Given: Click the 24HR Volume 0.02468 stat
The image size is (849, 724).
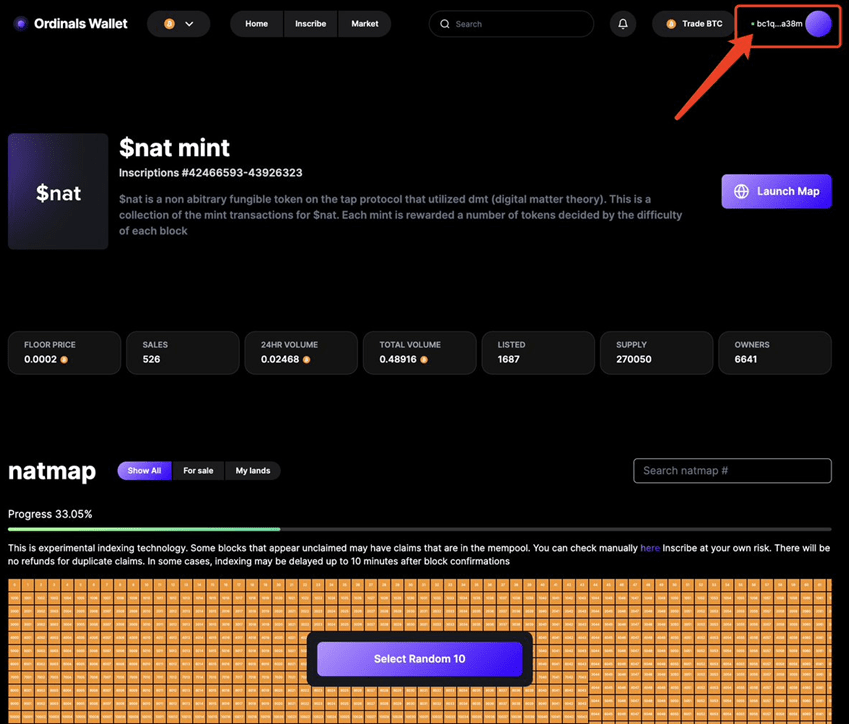Looking at the screenshot, I should coord(301,353).
